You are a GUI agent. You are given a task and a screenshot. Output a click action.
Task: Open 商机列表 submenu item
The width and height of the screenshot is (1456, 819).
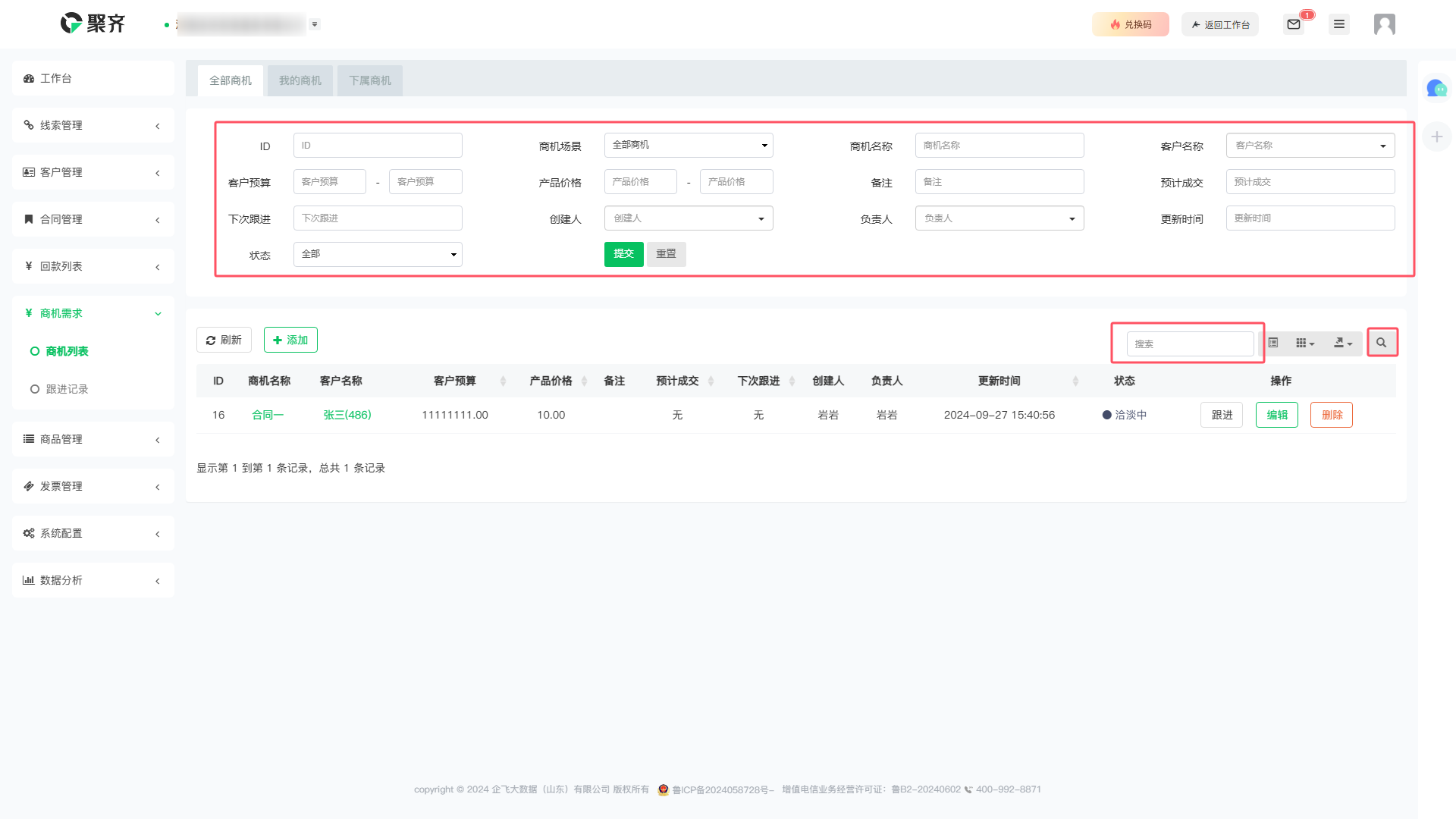(67, 351)
